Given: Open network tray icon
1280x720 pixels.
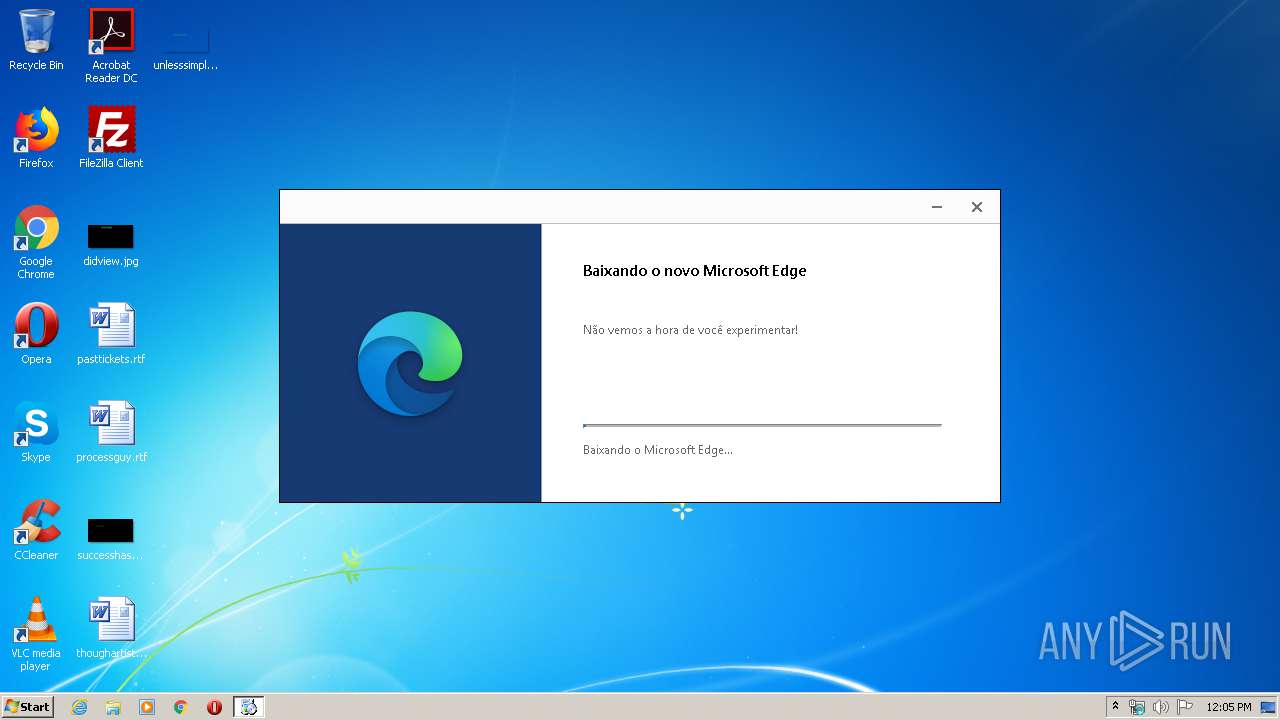Looking at the screenshot, I should [x=1137, y=707].
